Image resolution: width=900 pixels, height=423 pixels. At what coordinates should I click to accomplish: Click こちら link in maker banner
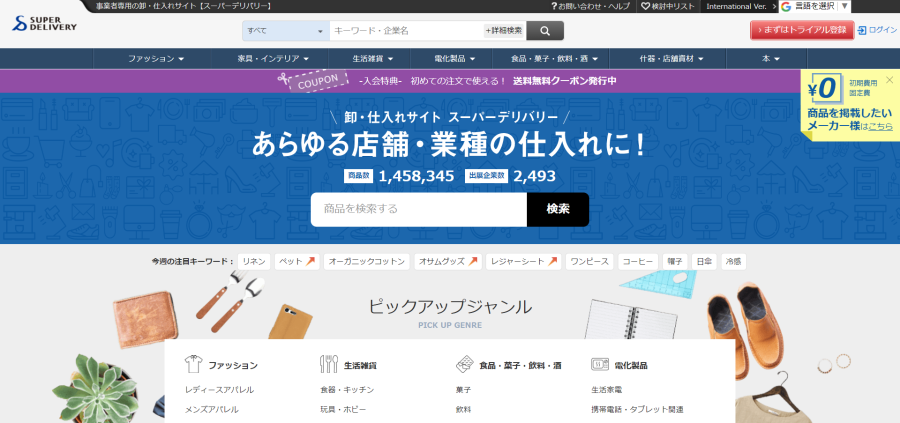pyautogui.click(x=880, y=126)
